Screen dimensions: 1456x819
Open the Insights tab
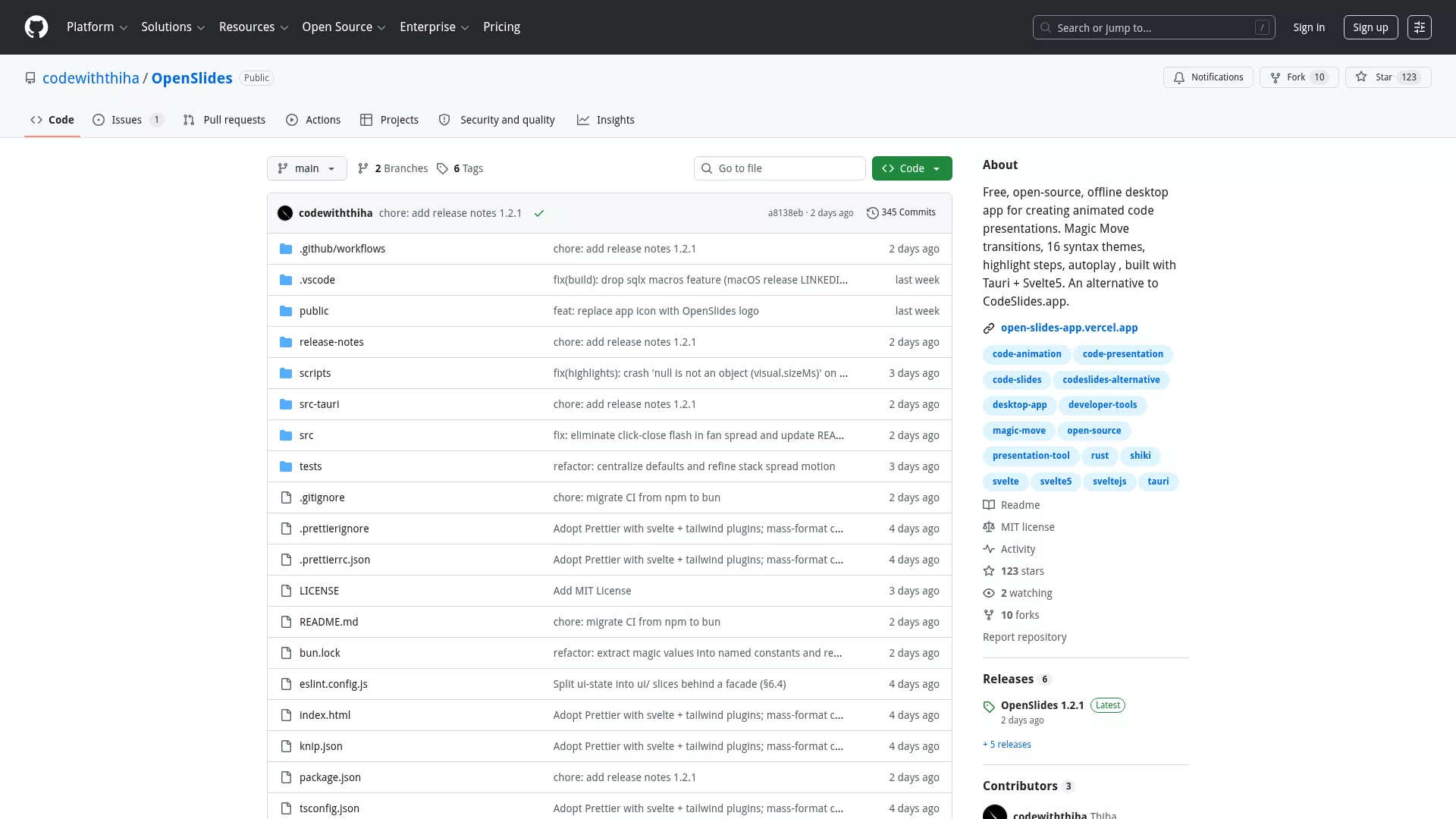pyautogui.click(x=605, y=120)
